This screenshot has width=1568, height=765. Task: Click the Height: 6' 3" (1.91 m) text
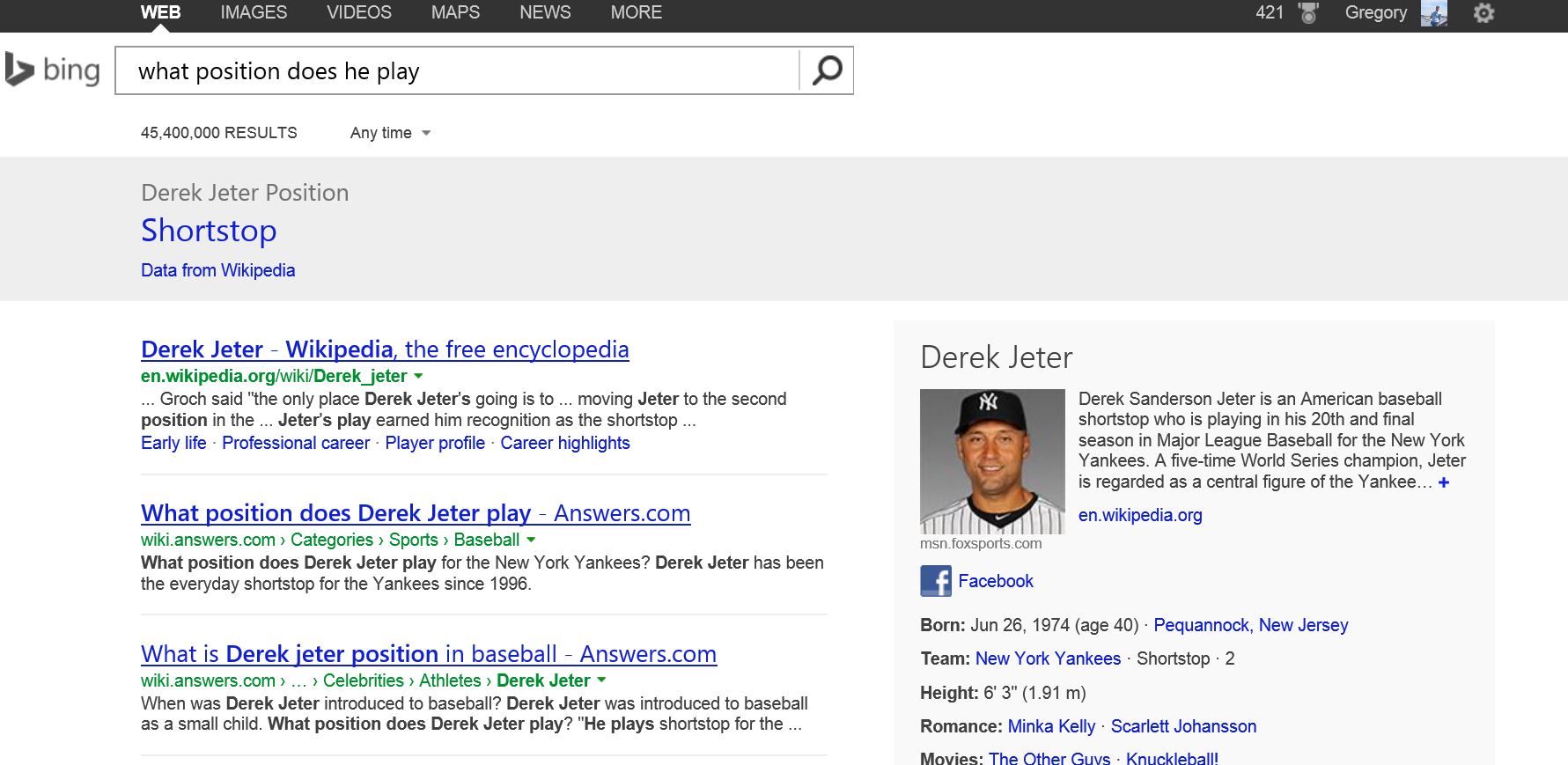[x=1003, y=693]
